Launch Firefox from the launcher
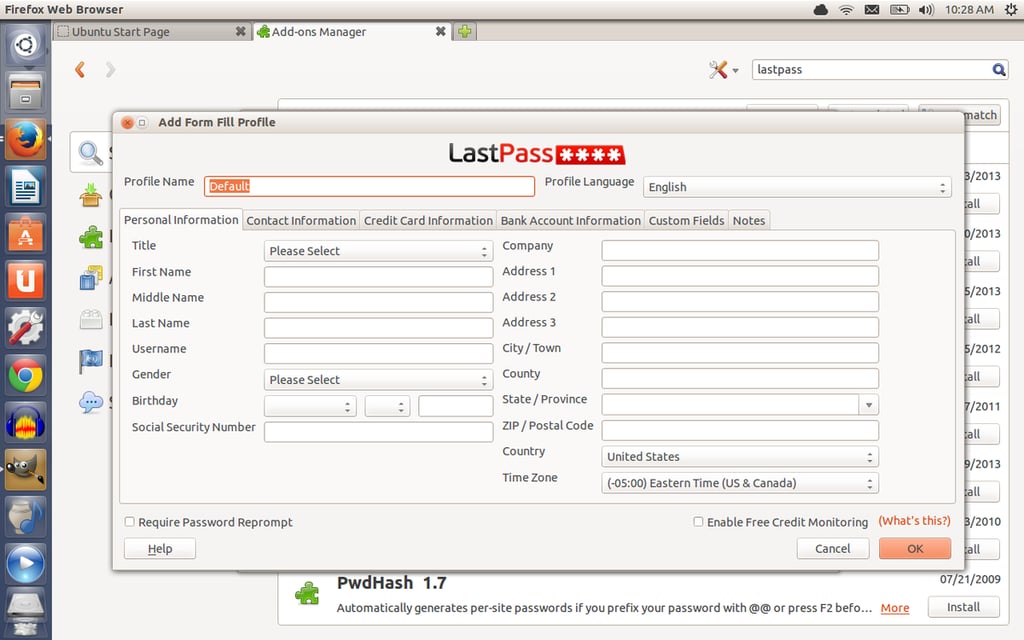Image resolution: width=1024 pixels, height=640 pixels. click(25, 139)
